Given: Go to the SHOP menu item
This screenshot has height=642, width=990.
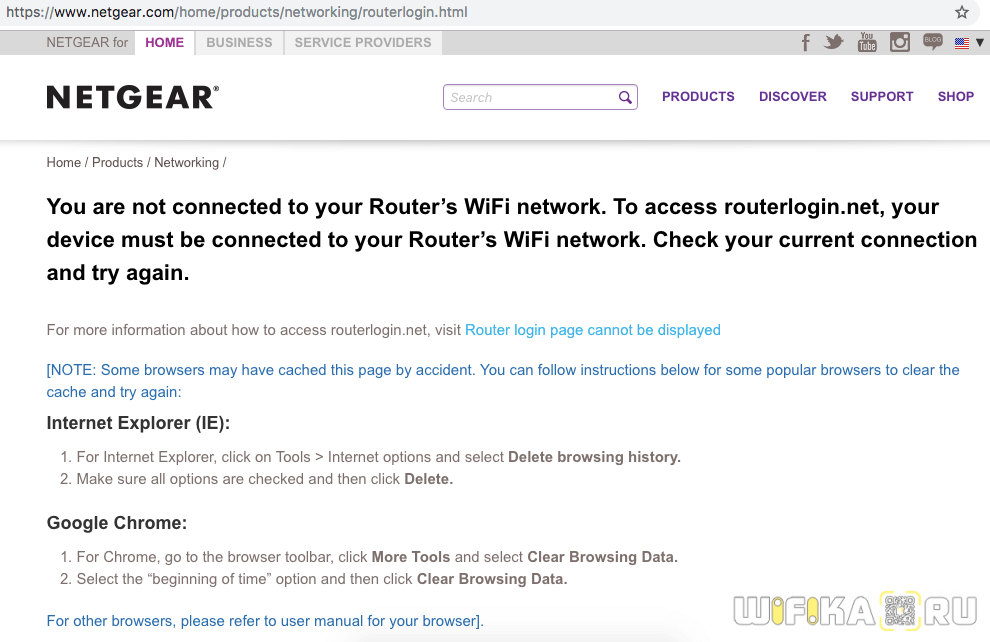Looking at the screenshot, I should pos(955,97).
